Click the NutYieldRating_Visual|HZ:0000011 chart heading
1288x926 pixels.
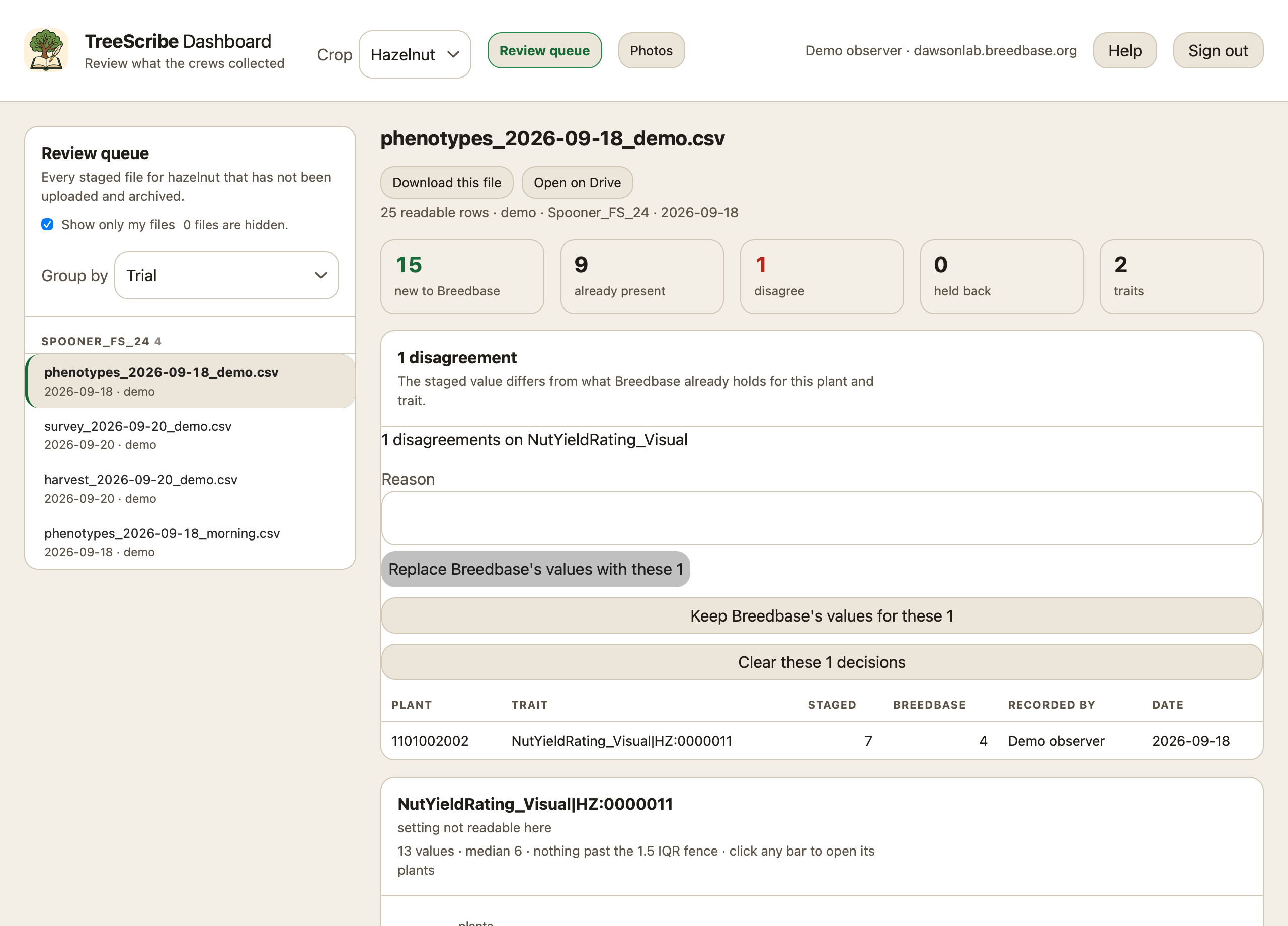click(x=535, y=804)
